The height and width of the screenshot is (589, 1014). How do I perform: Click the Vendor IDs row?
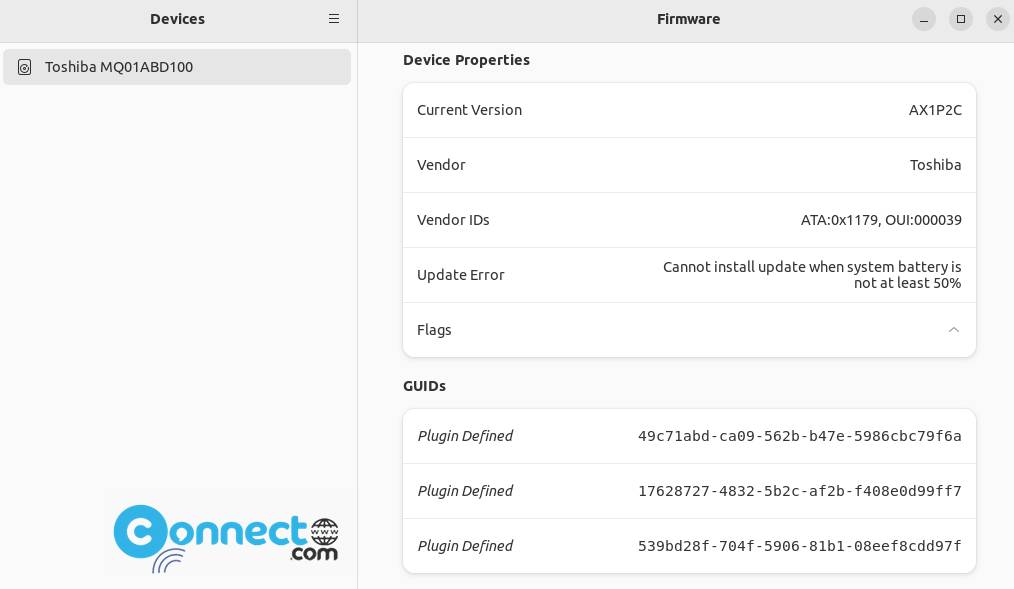point(689,220)
